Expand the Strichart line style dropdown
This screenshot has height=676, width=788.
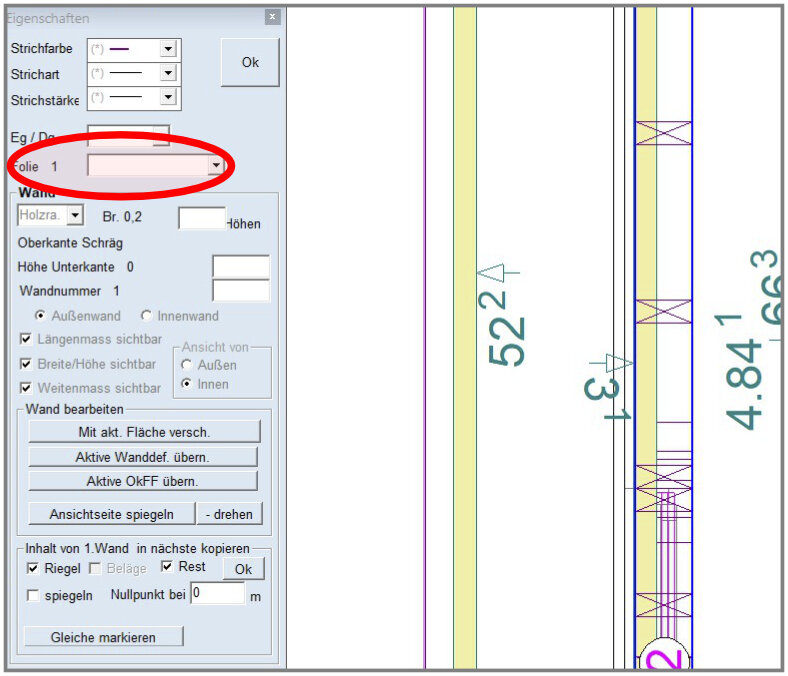click(x=168, y=73)
